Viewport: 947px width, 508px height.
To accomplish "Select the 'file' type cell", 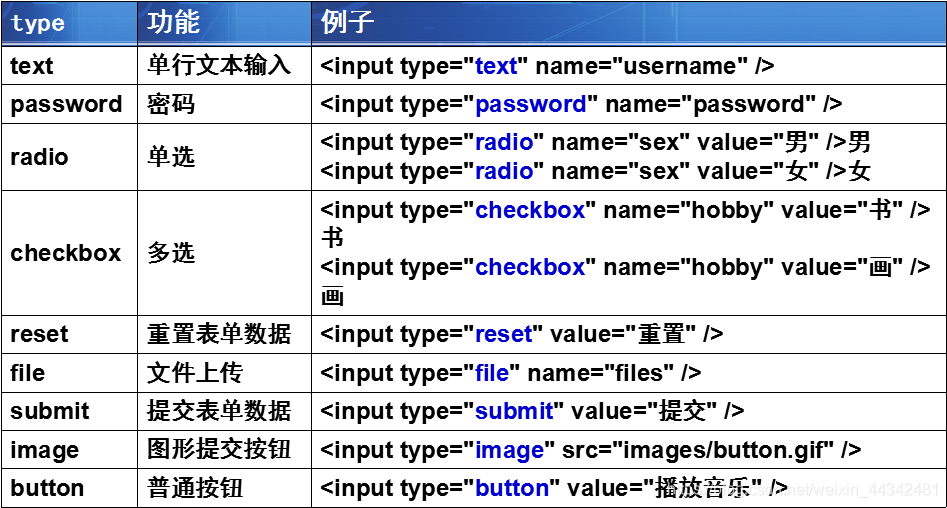I will 69,373.
